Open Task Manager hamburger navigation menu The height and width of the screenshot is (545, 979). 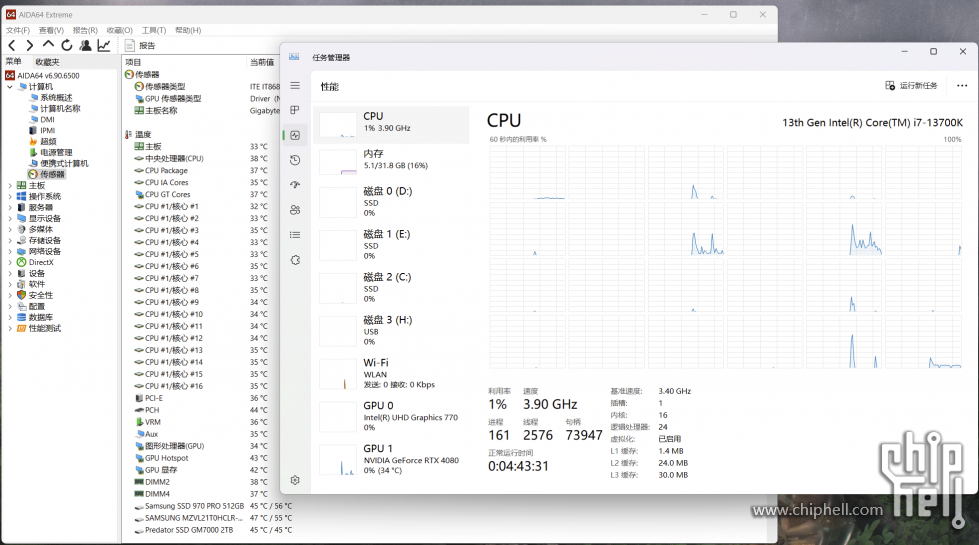(x=295, y=86)
